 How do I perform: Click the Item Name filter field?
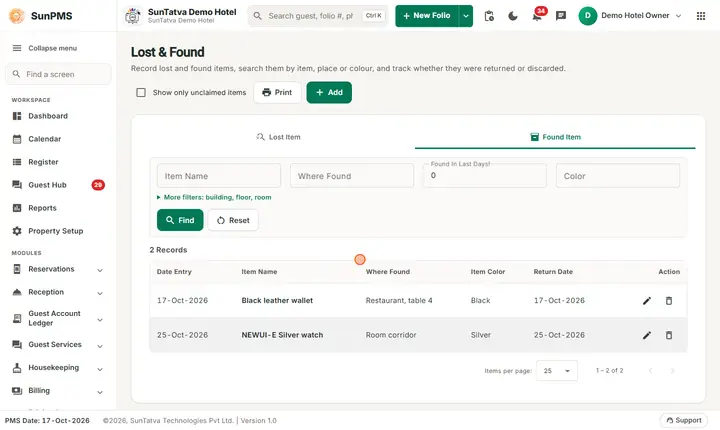[x=219, y=175]
